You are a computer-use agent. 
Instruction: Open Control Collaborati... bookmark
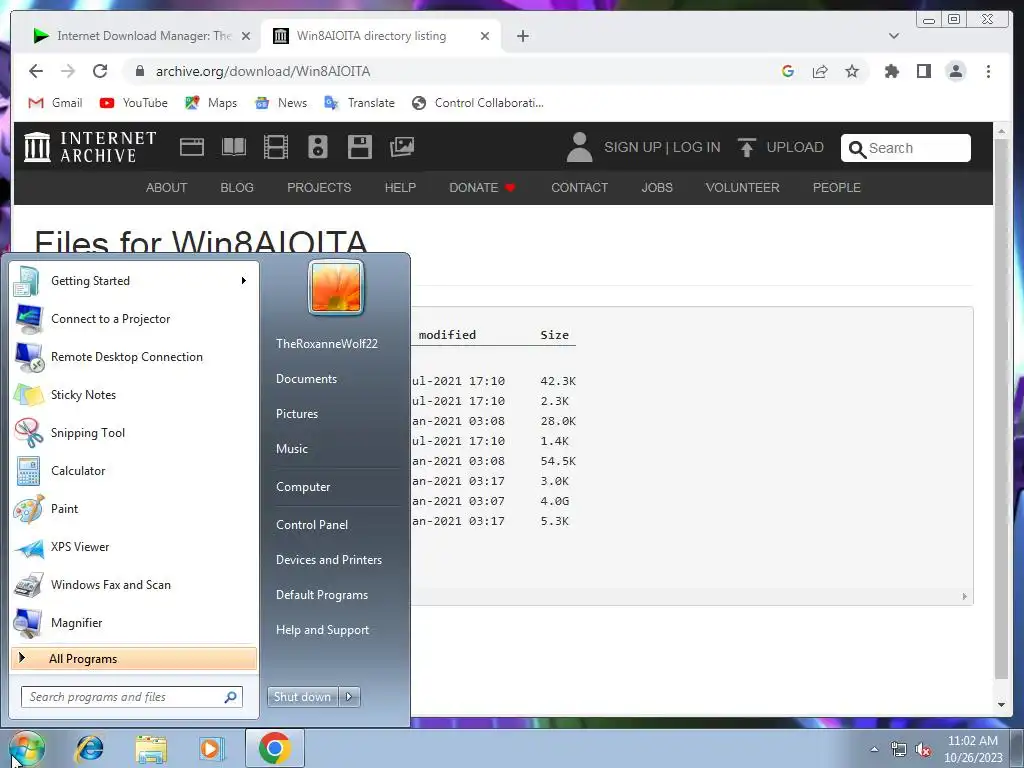[478, 103]
